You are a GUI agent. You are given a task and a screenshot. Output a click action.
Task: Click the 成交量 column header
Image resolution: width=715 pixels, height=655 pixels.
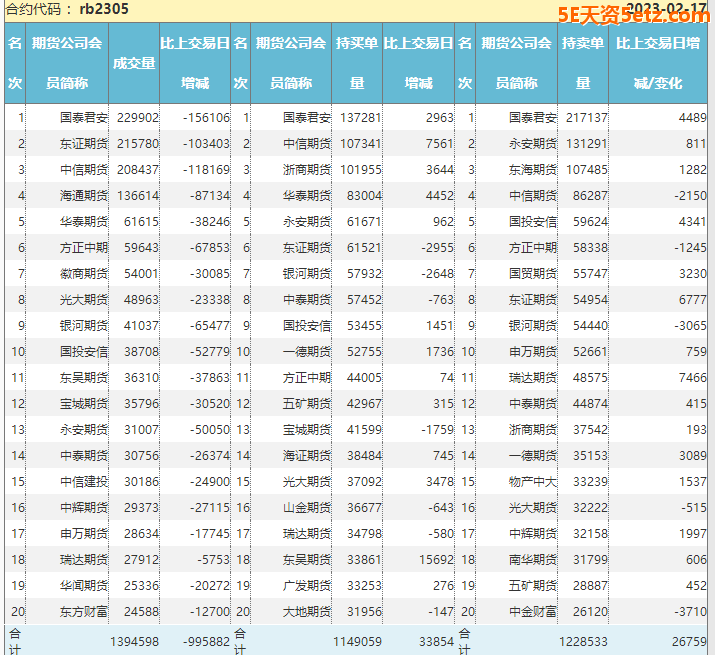pyautogui.click(x=134, y=63)
